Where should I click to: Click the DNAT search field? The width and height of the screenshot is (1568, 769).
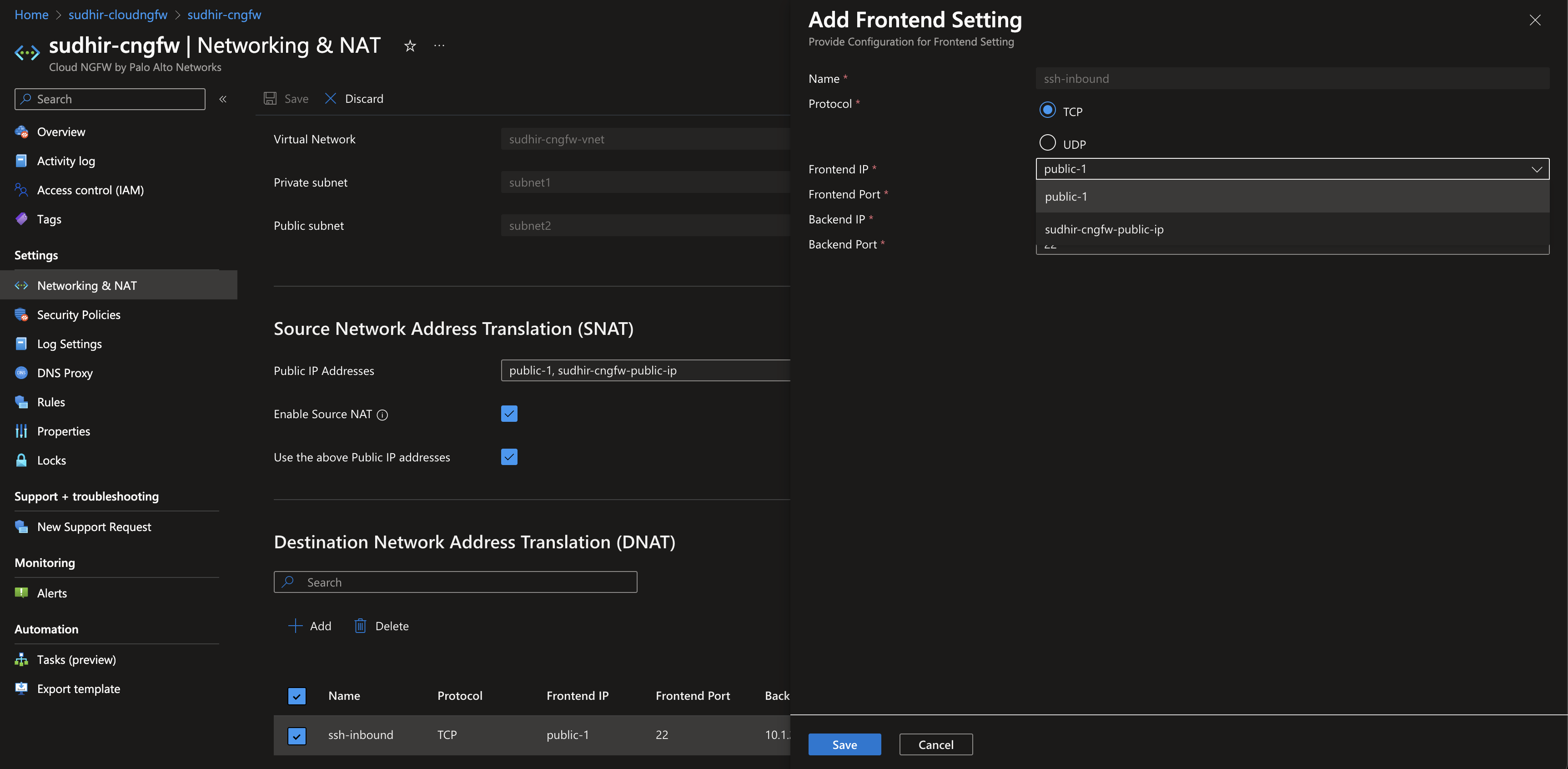point(455,582)
